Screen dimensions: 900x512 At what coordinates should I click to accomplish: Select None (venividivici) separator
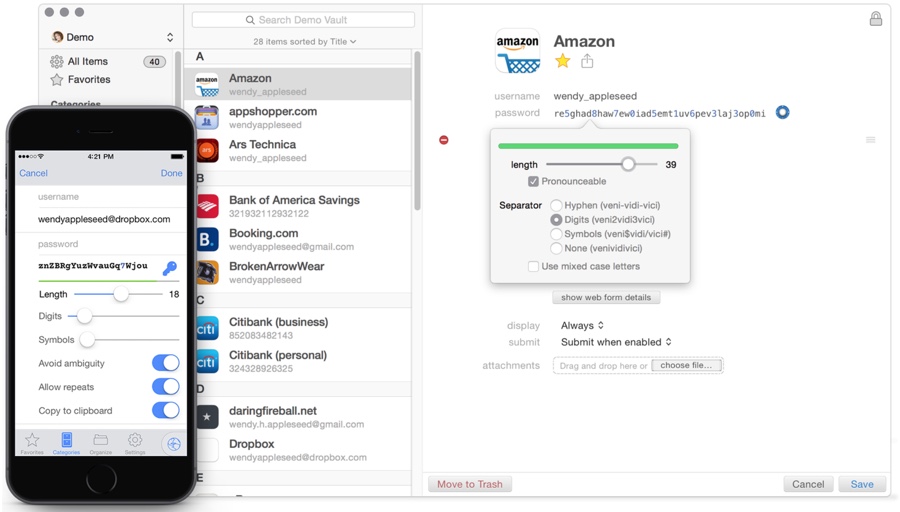click(x=556, y=248)
